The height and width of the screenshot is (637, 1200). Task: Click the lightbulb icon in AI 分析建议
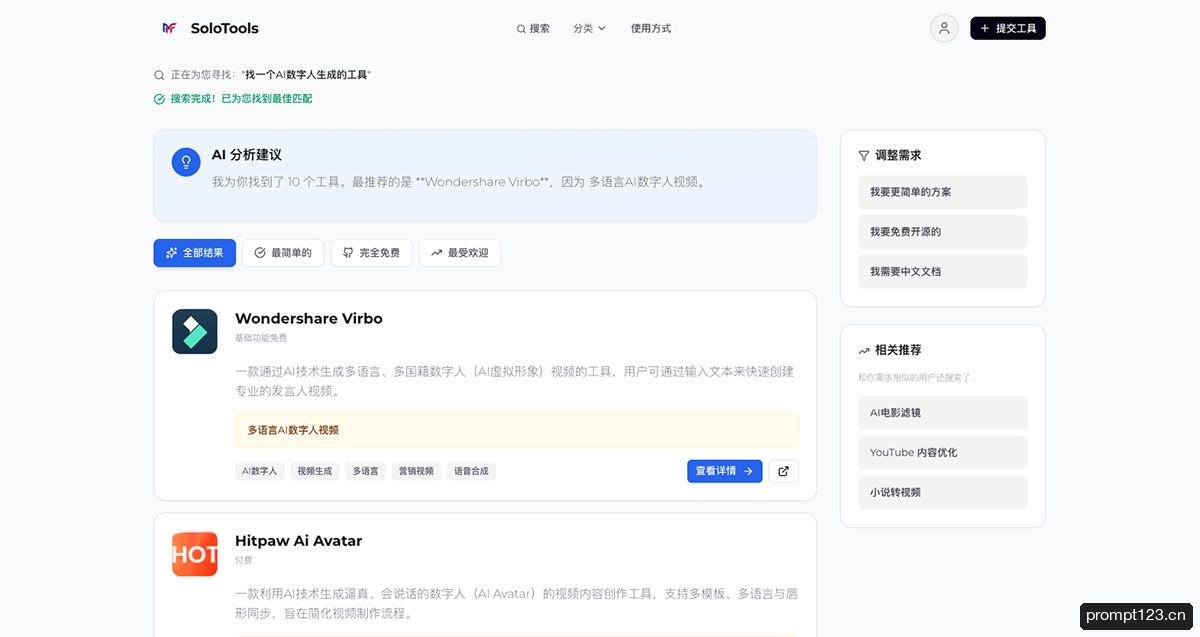coord(186,162)
